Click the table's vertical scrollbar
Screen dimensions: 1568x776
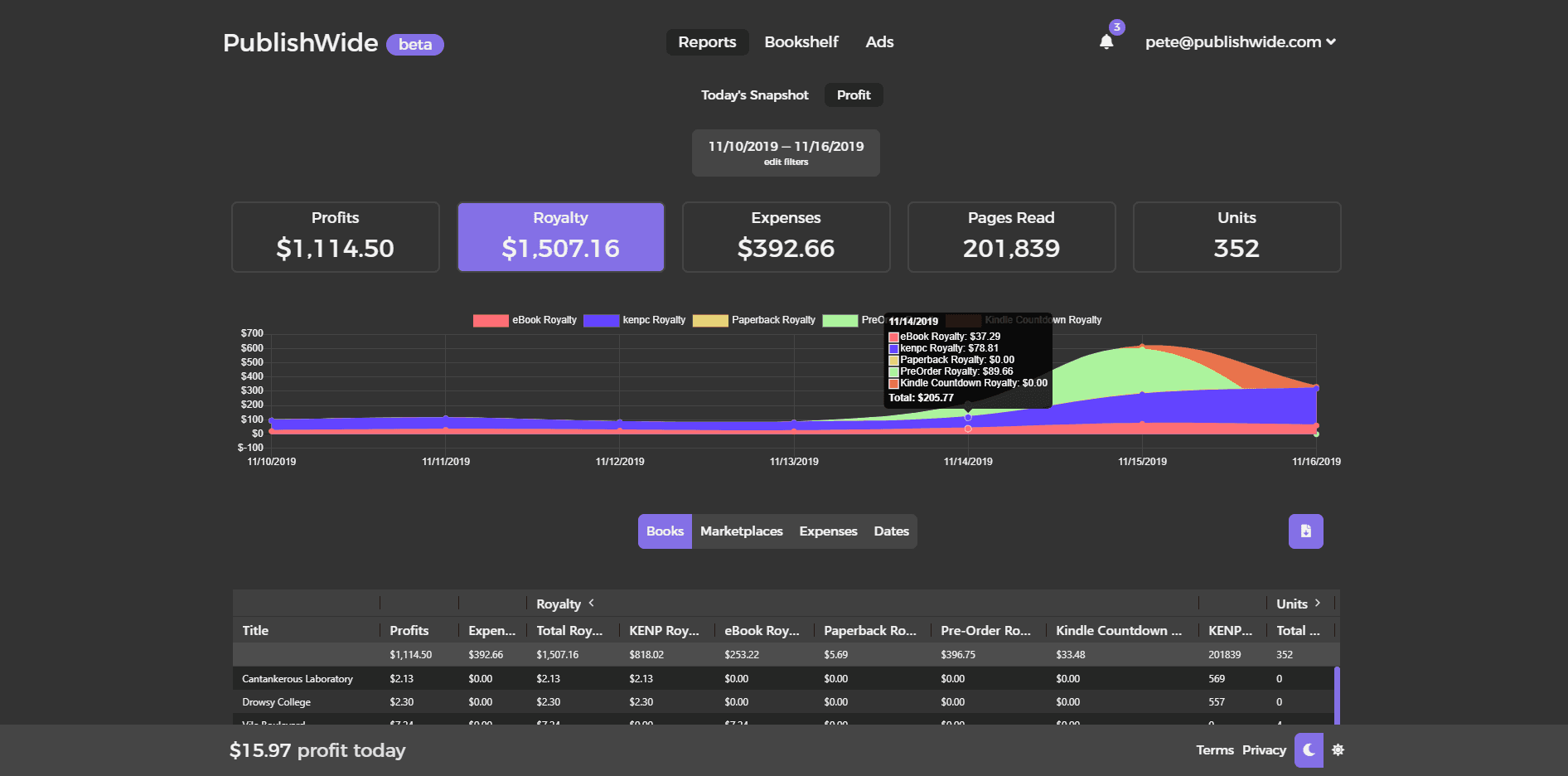1336,695
